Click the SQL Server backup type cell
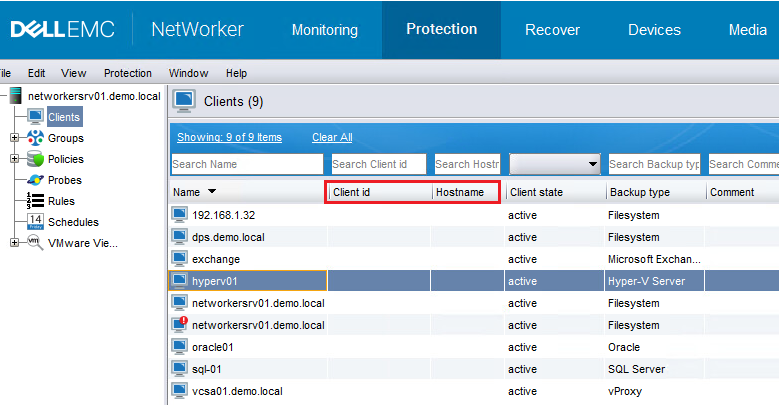The height and width of the screenshot is (405, 779). 636,369
